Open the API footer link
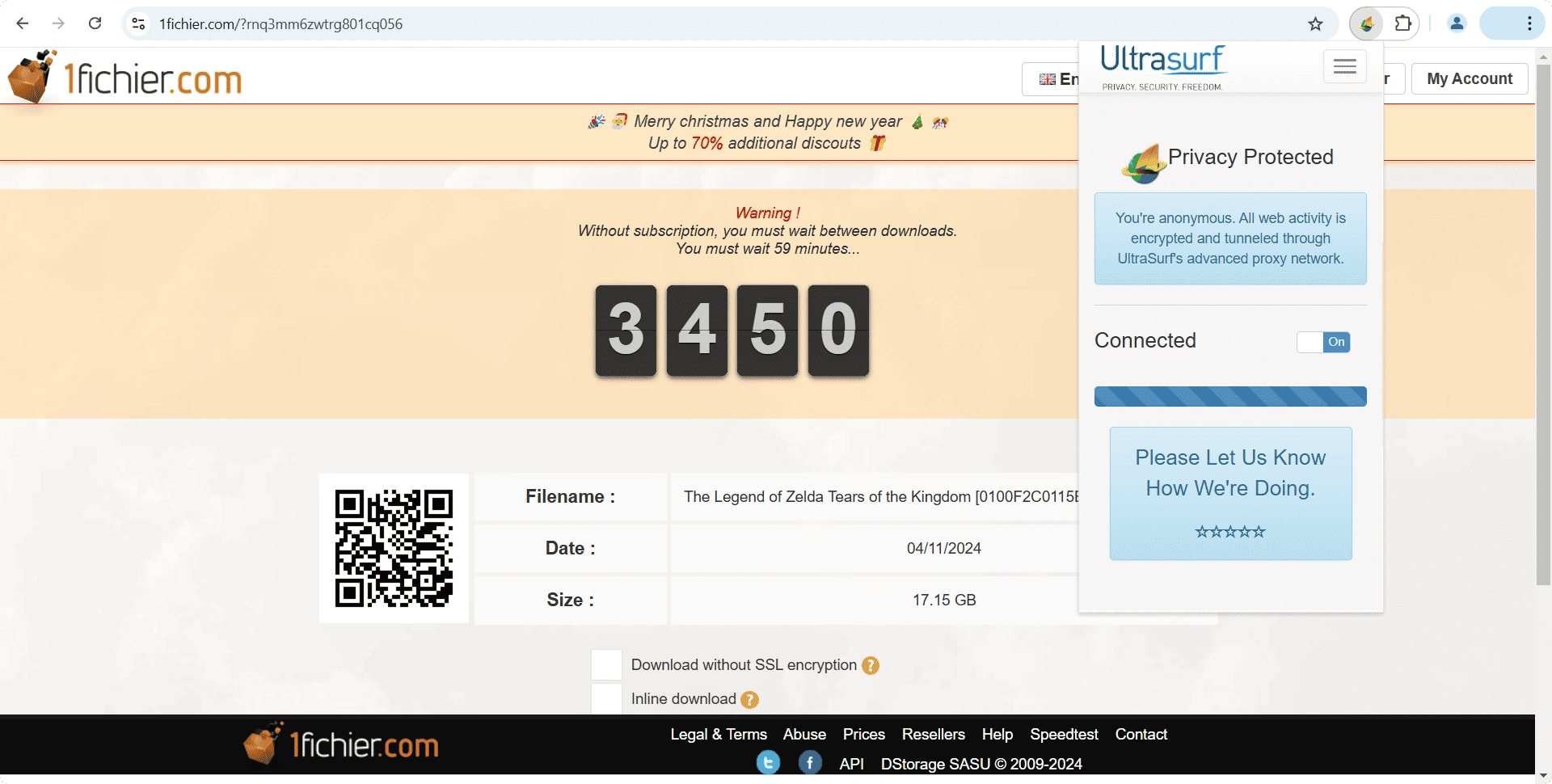Screen dimensions: 1552x784 851,764
